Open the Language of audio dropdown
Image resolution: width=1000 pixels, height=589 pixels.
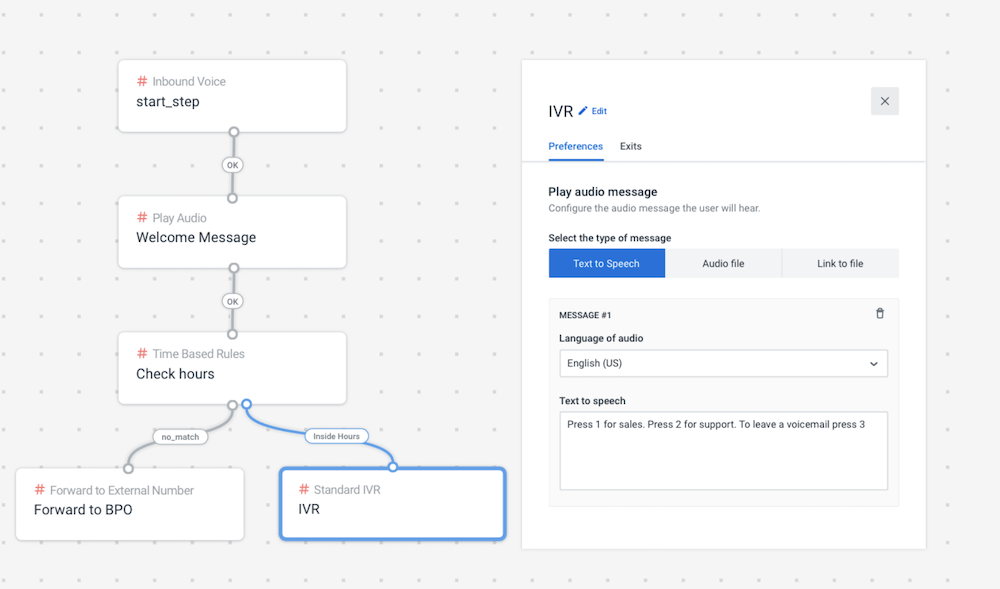tap(723, 363)
